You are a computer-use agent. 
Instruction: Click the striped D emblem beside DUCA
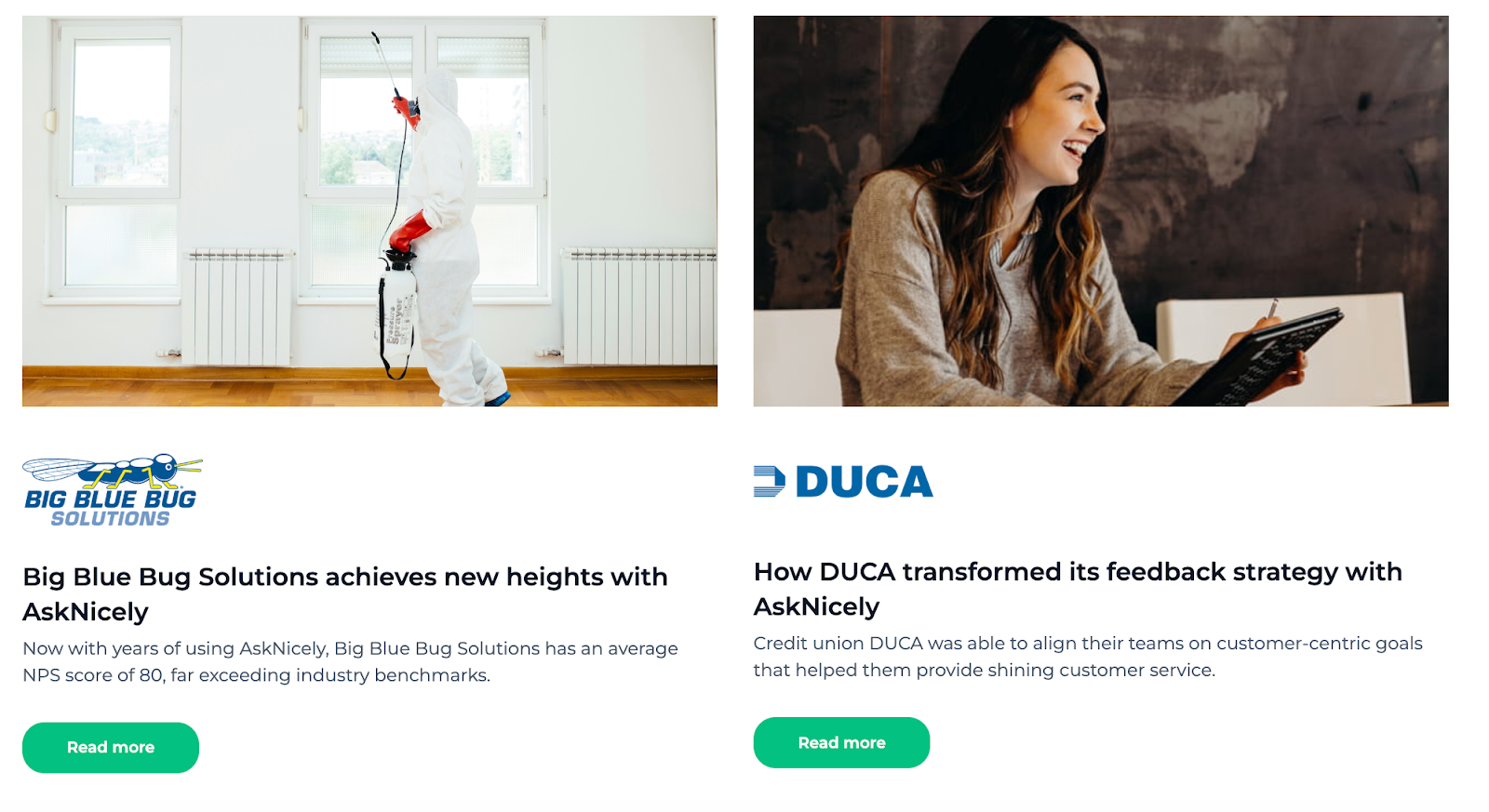769,481
